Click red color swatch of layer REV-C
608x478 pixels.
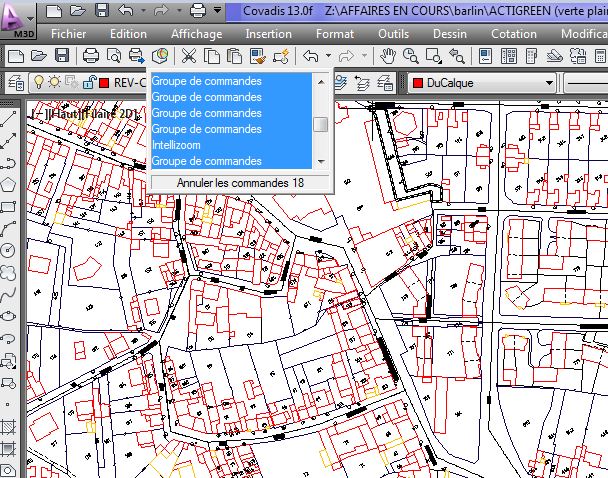[104, 83]
